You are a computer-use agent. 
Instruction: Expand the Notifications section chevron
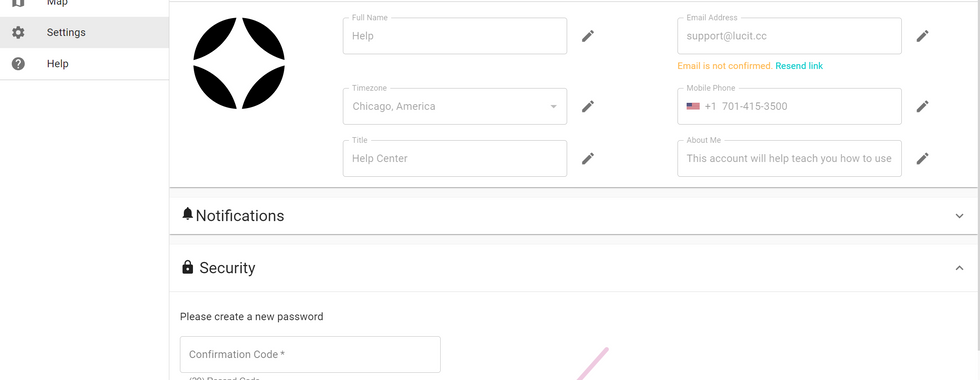click(959, 216)
